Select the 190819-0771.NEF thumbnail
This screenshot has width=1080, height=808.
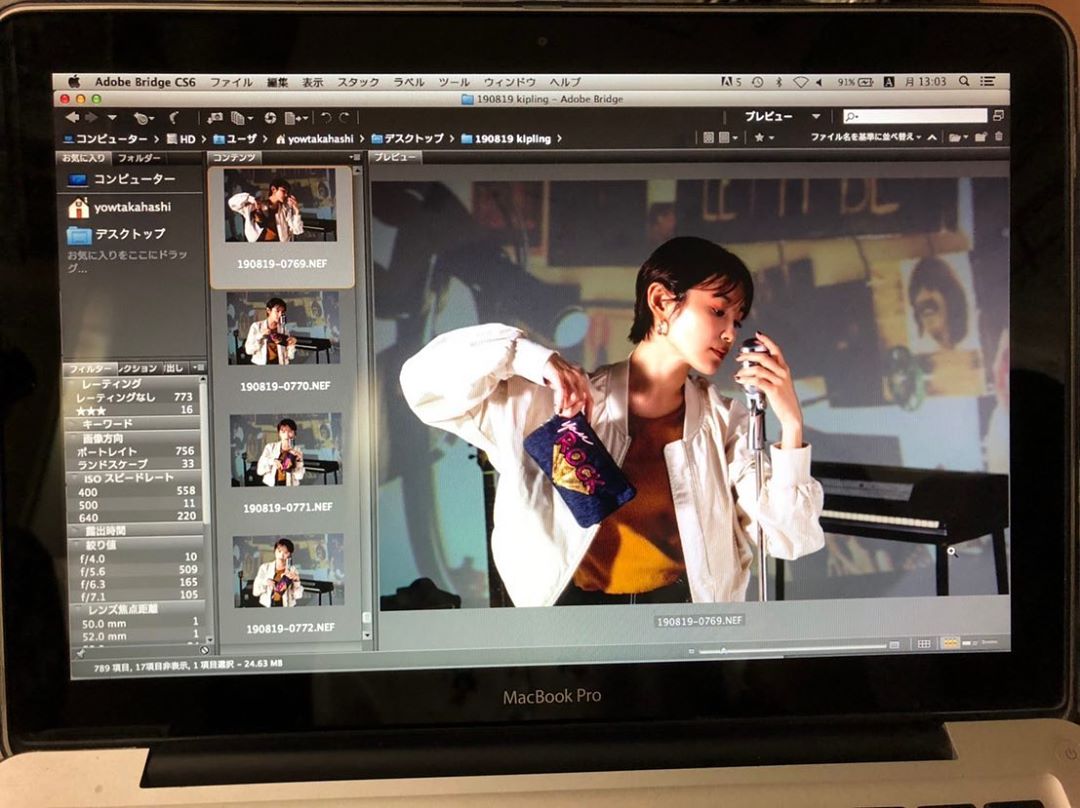[x=286, y=450]
